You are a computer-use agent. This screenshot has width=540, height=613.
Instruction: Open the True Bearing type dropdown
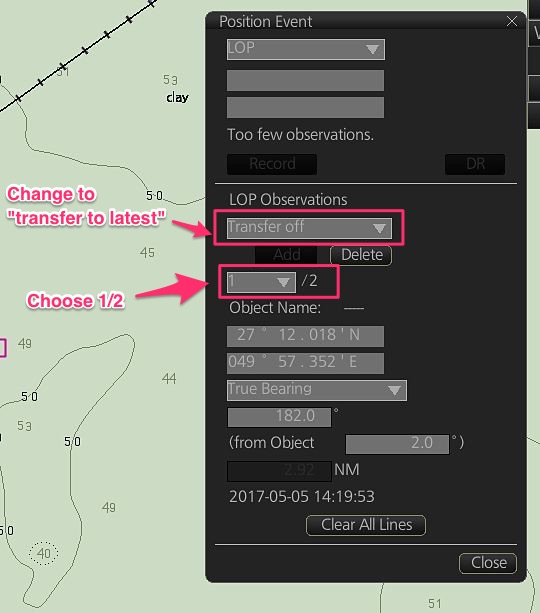[x=316, y=390]
